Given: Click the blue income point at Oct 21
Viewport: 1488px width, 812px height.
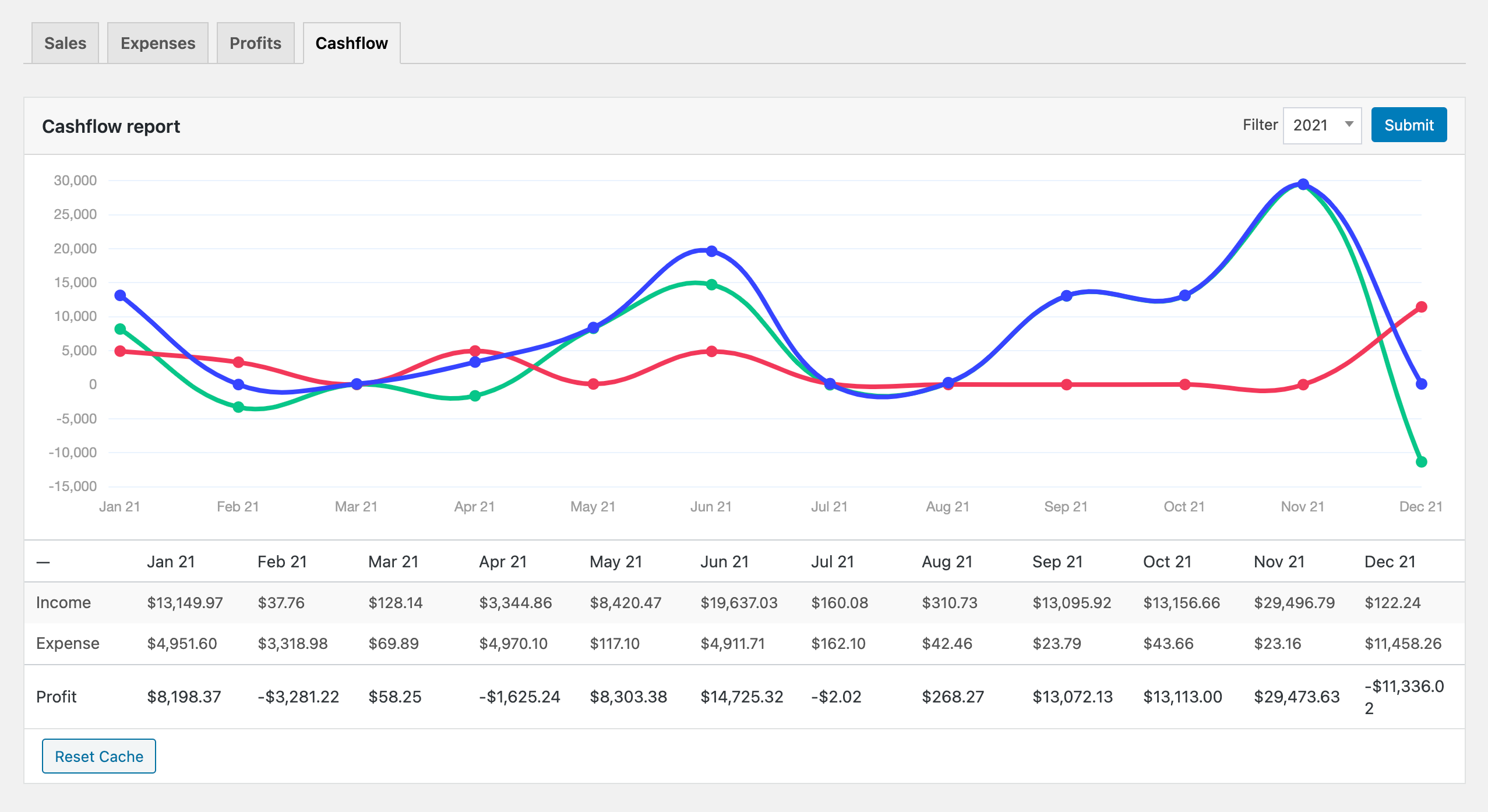Looking at the screenshot, I should click(x=1184, y=295).
